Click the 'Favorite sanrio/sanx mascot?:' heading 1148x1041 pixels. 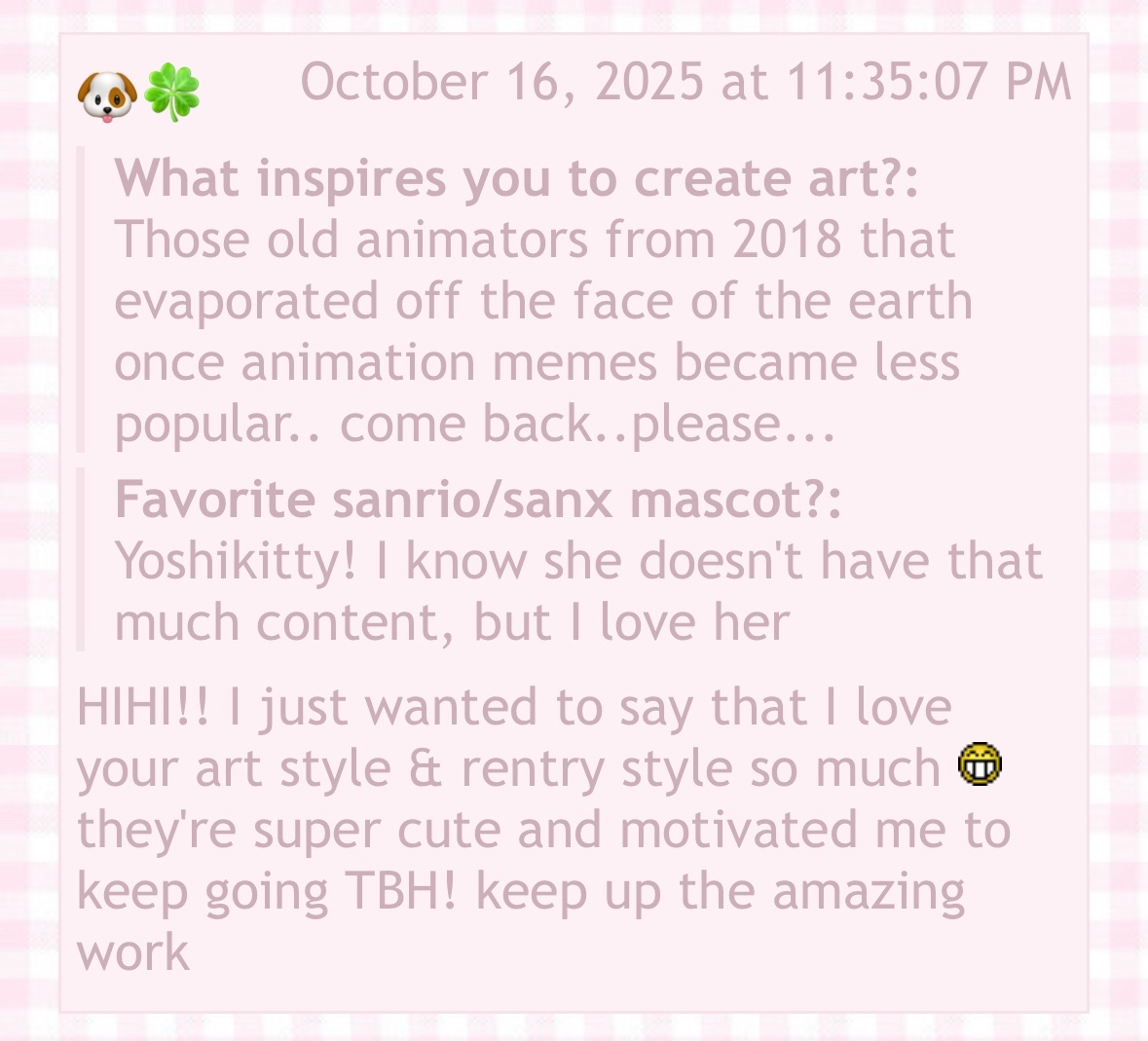point(478,500)
